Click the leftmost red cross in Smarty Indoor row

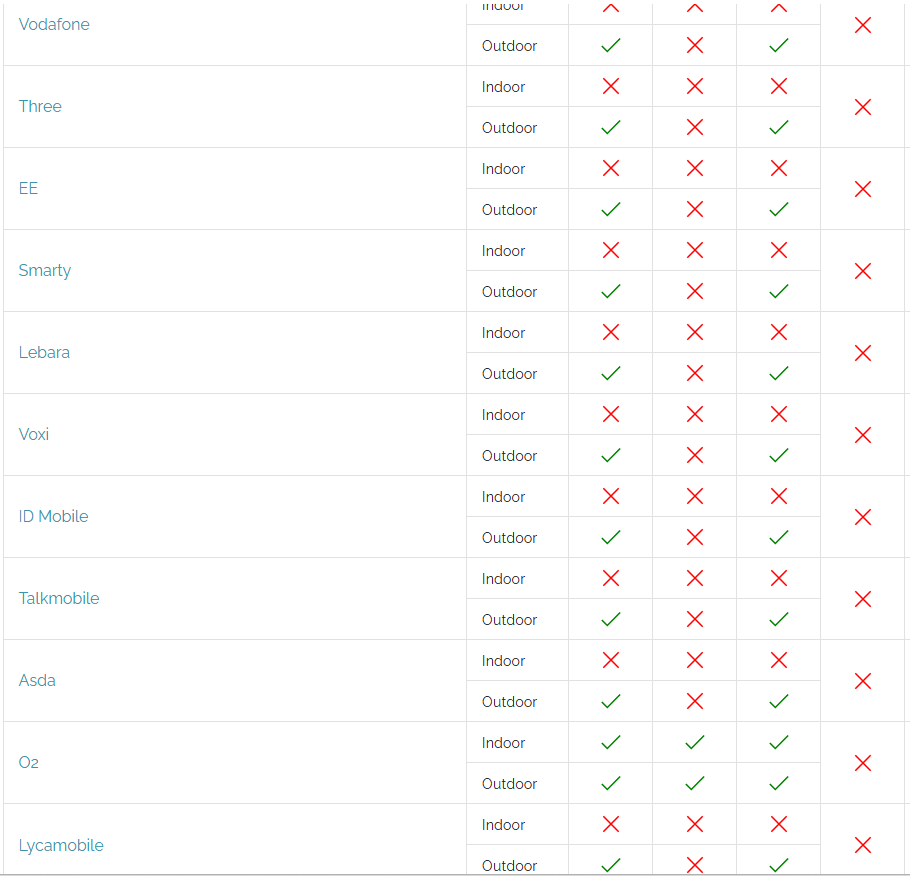pos(610,250)
